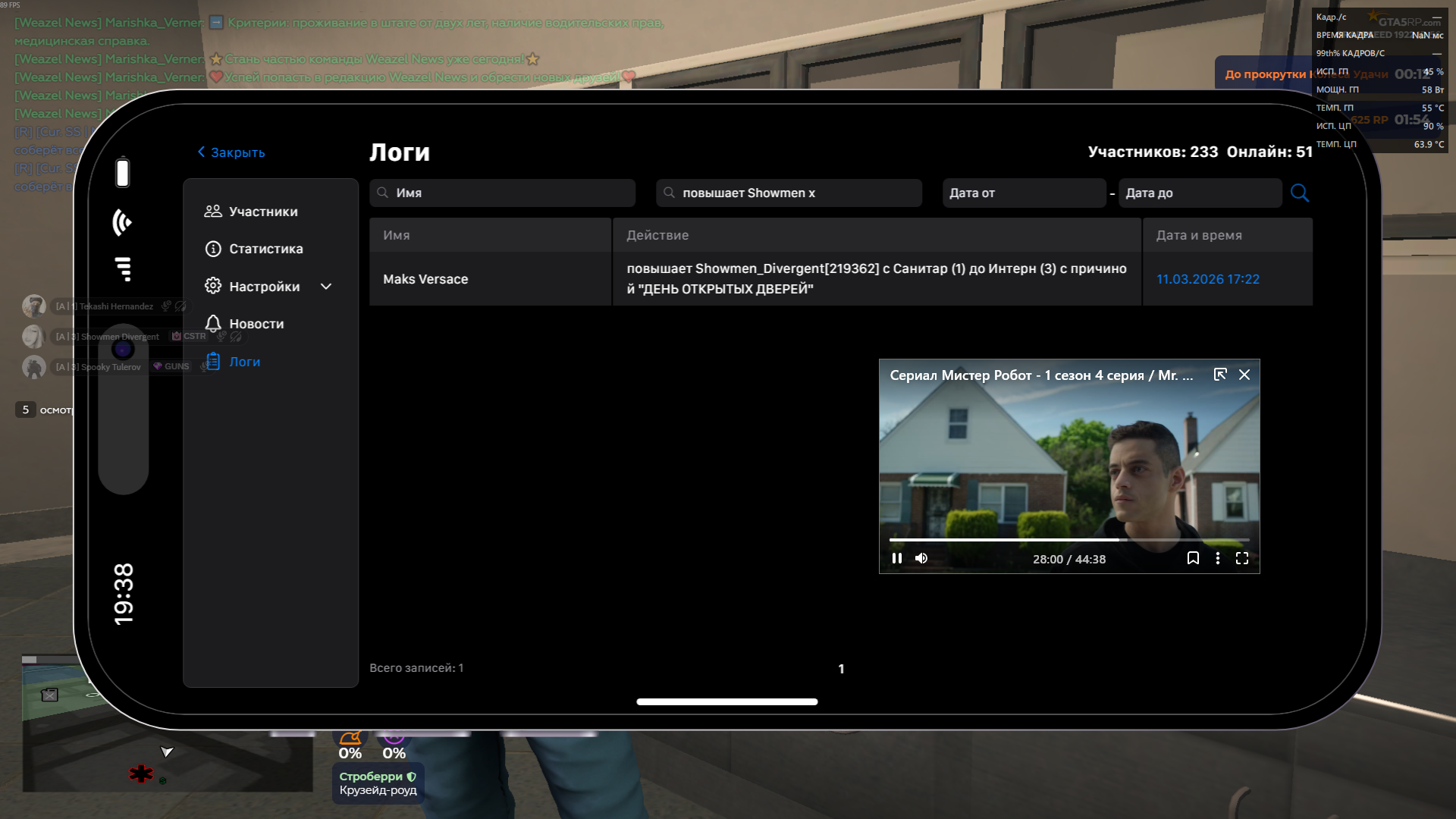Open the Дата до date picker
1456x819 pixels.
click(1200, 193)
